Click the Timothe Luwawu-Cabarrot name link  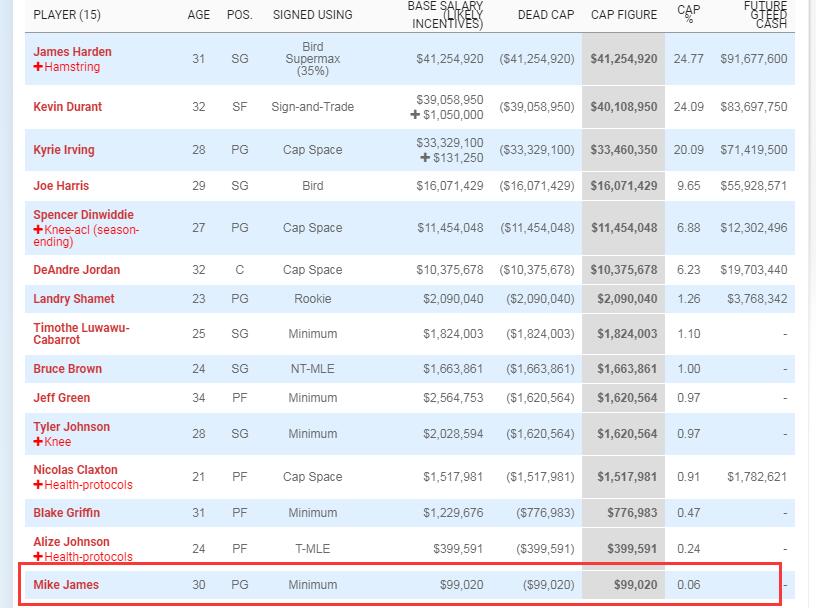(81, 334)
